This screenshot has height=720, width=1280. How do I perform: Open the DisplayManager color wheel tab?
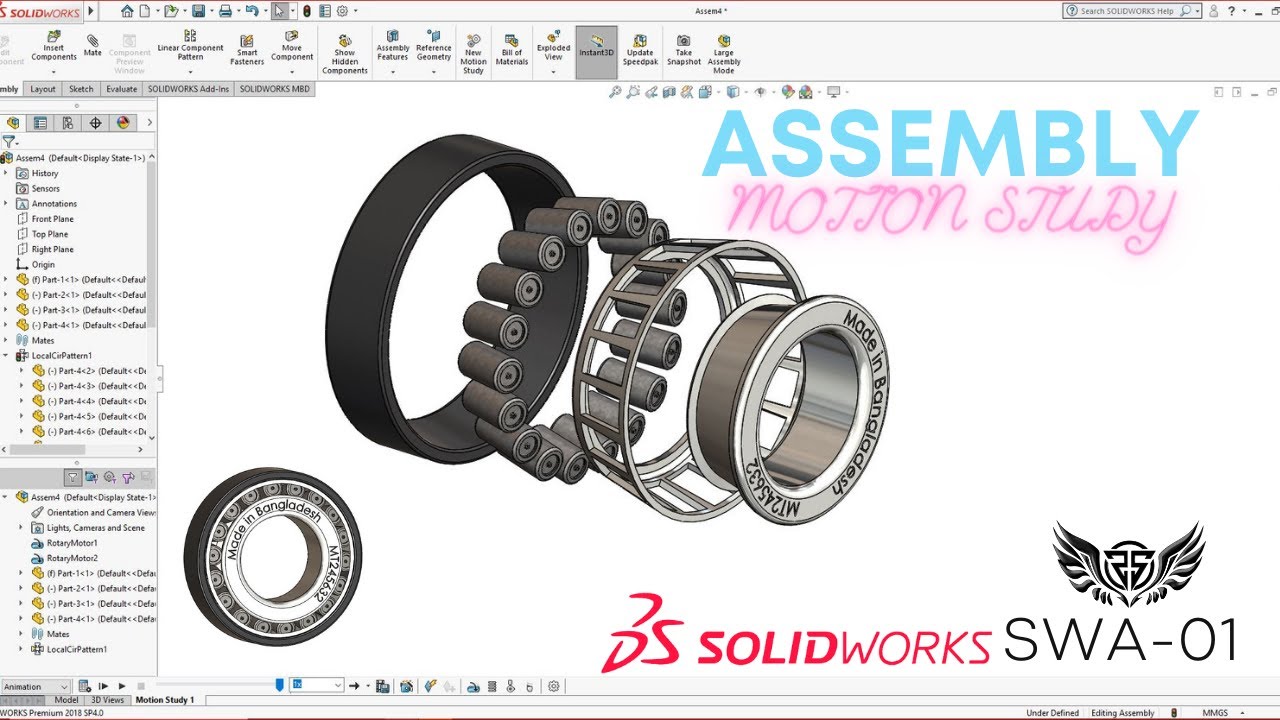(x=123, y=123)
